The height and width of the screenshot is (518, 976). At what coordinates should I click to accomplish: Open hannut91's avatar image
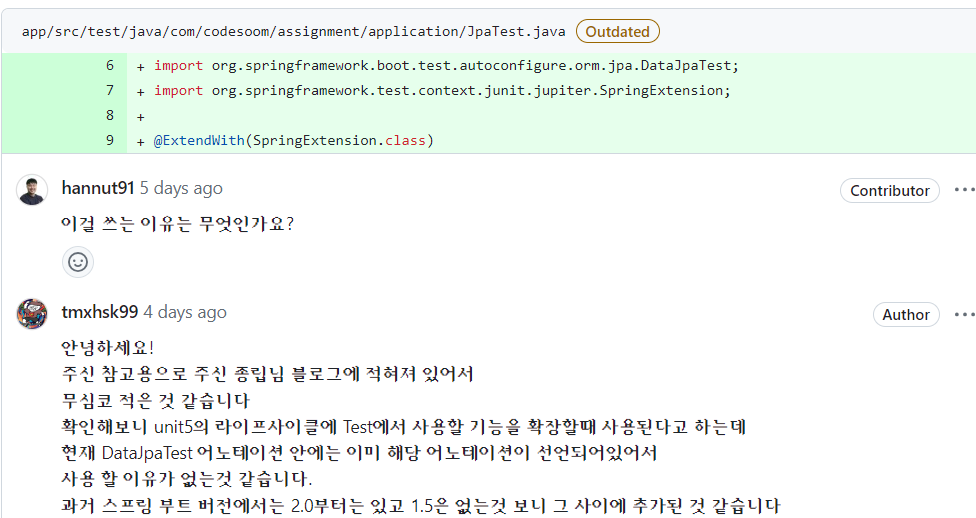[32, 190]
